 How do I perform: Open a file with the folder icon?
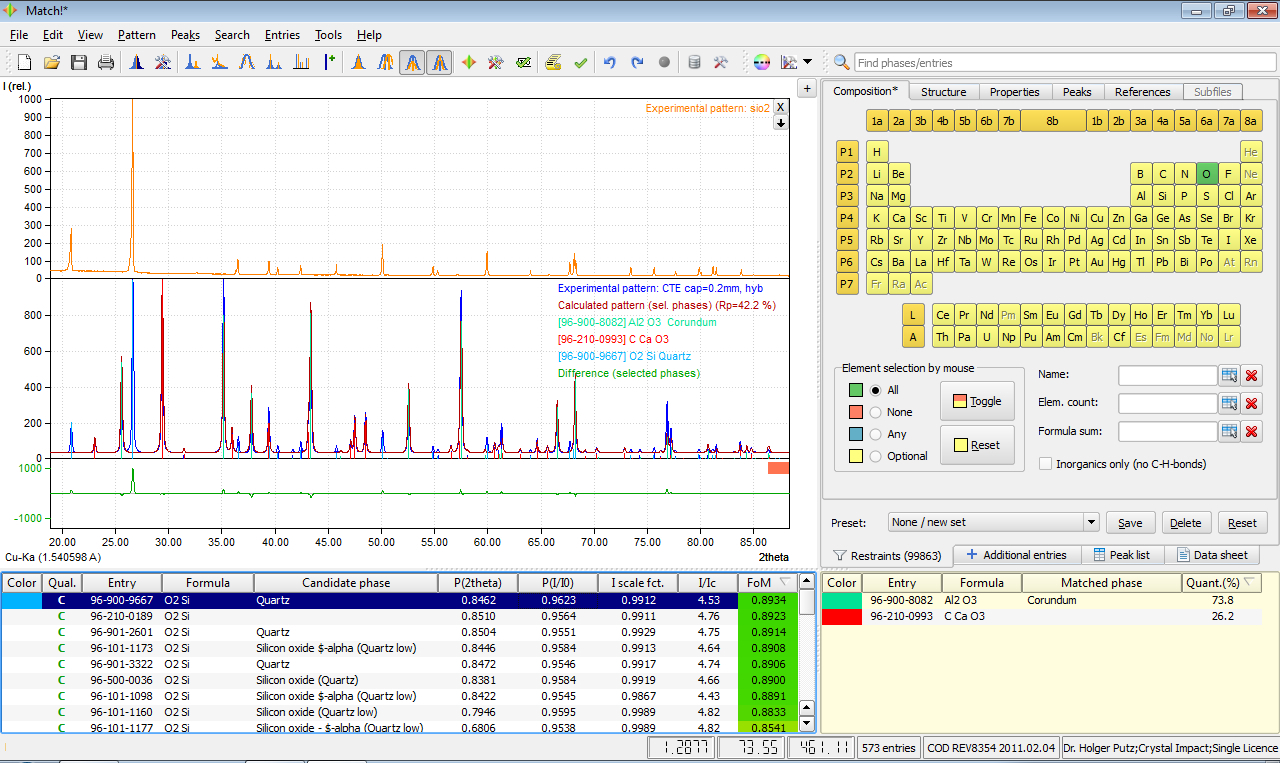coord(52,63)
